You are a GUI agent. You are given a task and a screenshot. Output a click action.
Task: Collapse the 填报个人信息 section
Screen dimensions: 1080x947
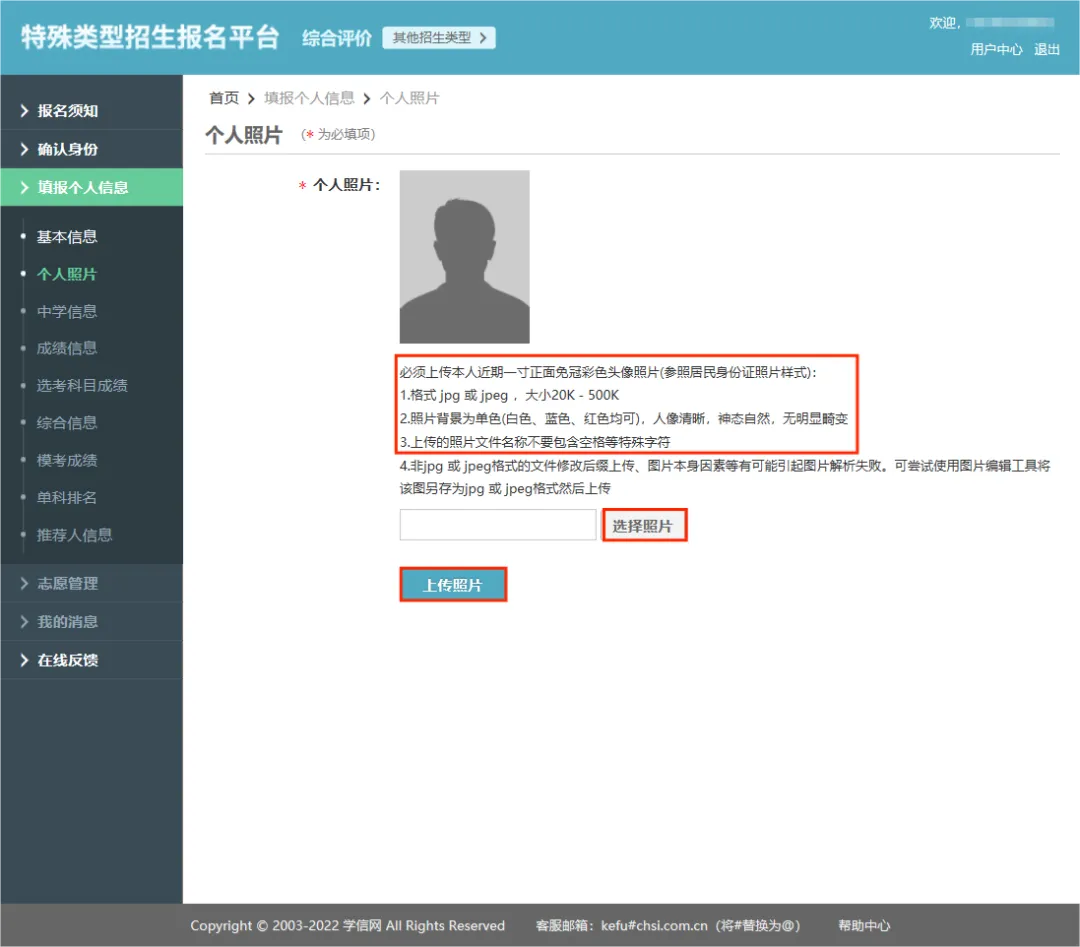pyautogui.click(x=83, y=187)
